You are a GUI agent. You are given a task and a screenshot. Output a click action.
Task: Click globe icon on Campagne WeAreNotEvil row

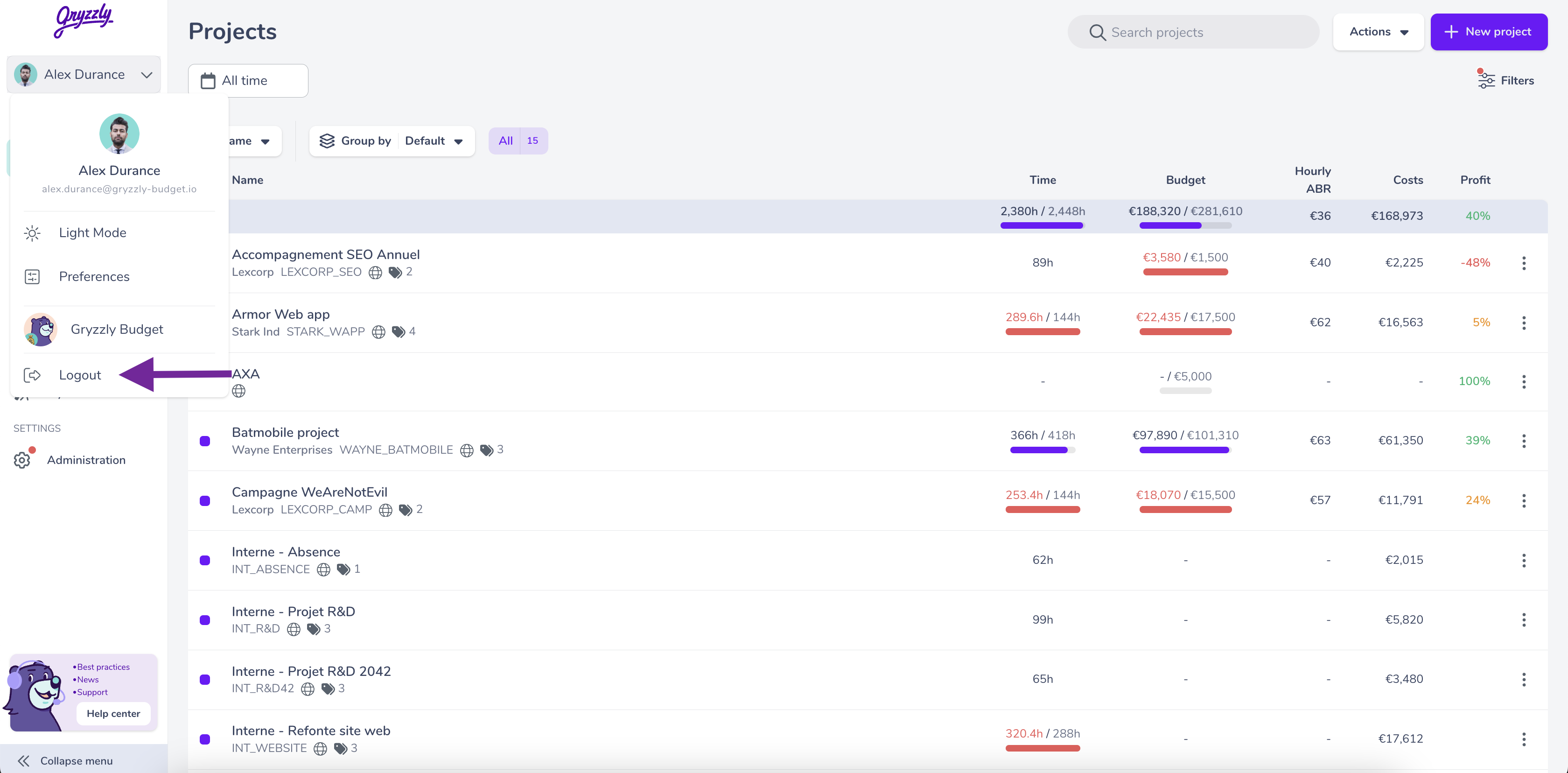[385, 510]
